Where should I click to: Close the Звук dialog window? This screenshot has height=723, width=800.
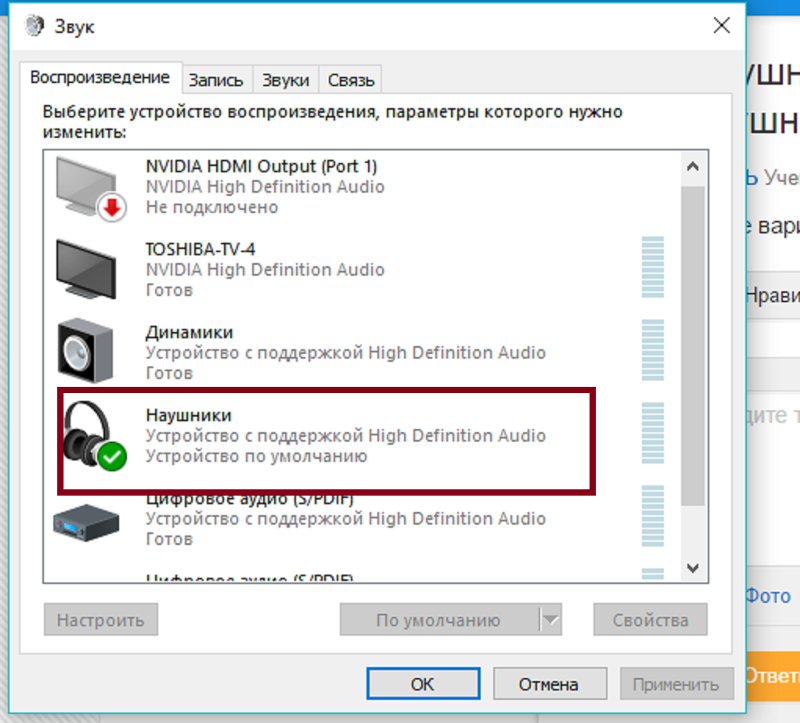pos(721,25)
